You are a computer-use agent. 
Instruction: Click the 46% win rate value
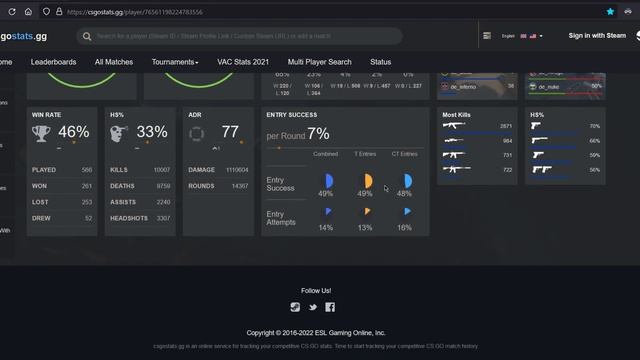[74, 132]
